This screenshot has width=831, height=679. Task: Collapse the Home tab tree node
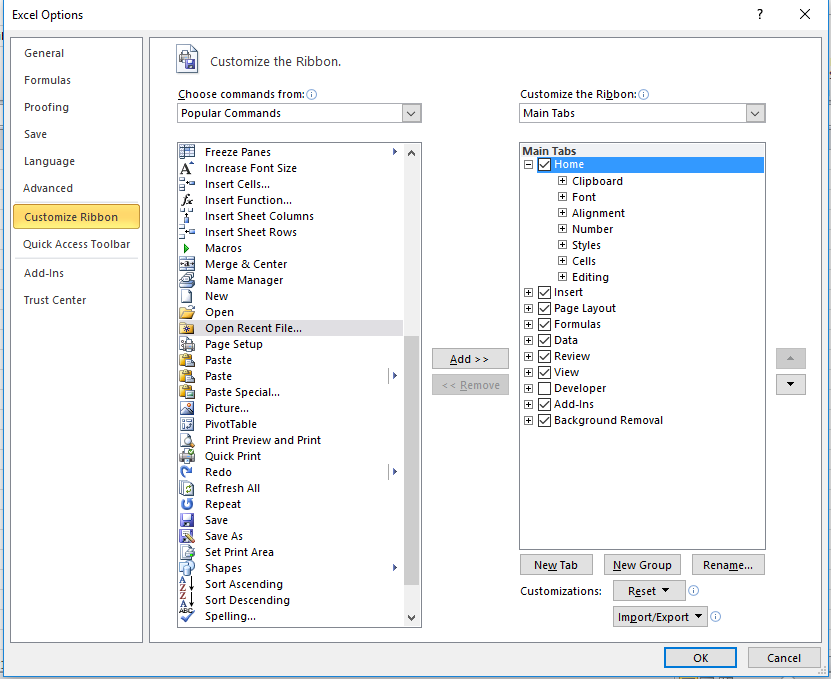tap(528, 164)
